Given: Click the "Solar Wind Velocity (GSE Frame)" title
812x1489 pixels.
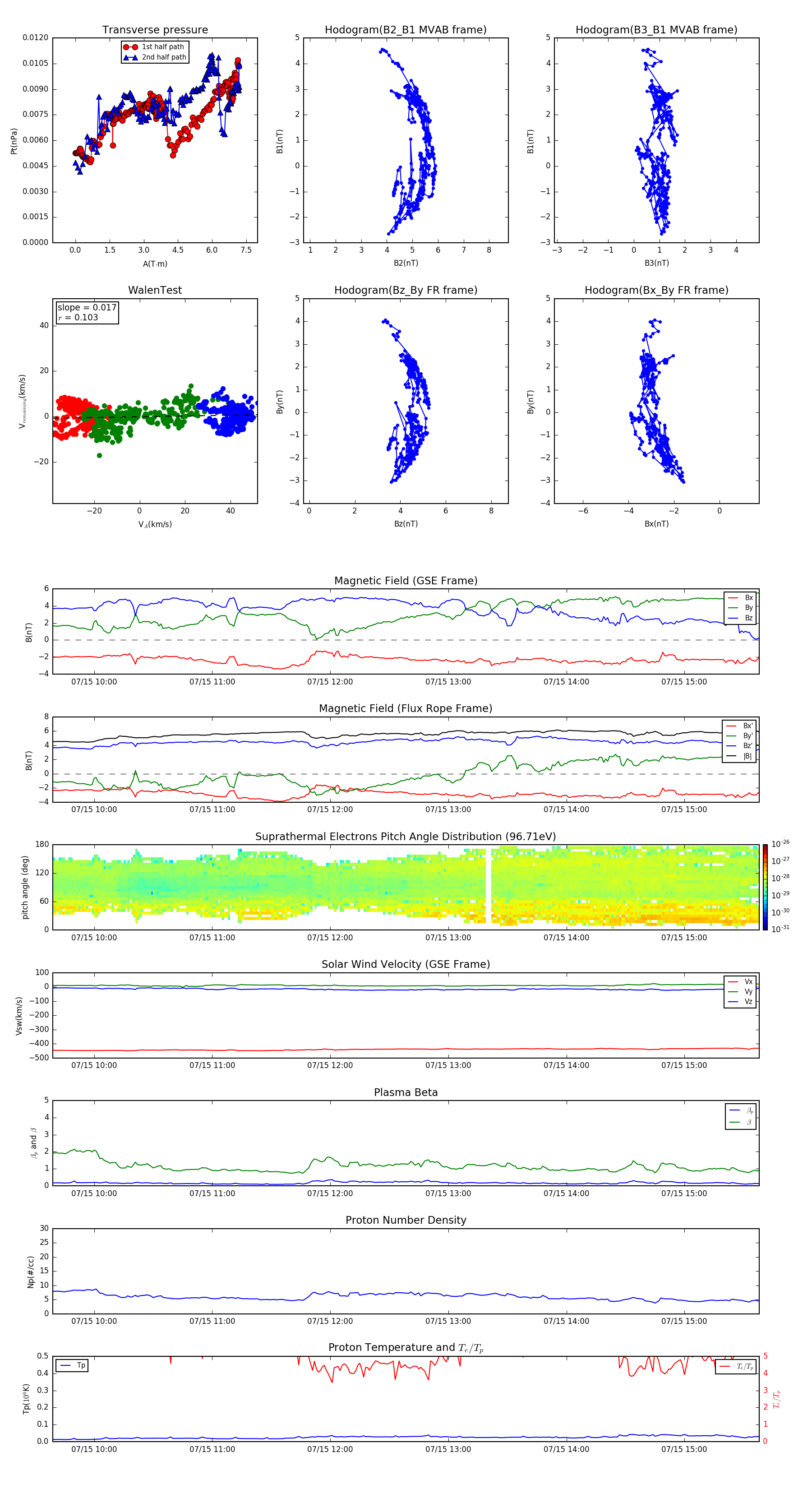Looking at the screenshot, I should [406, 965].
